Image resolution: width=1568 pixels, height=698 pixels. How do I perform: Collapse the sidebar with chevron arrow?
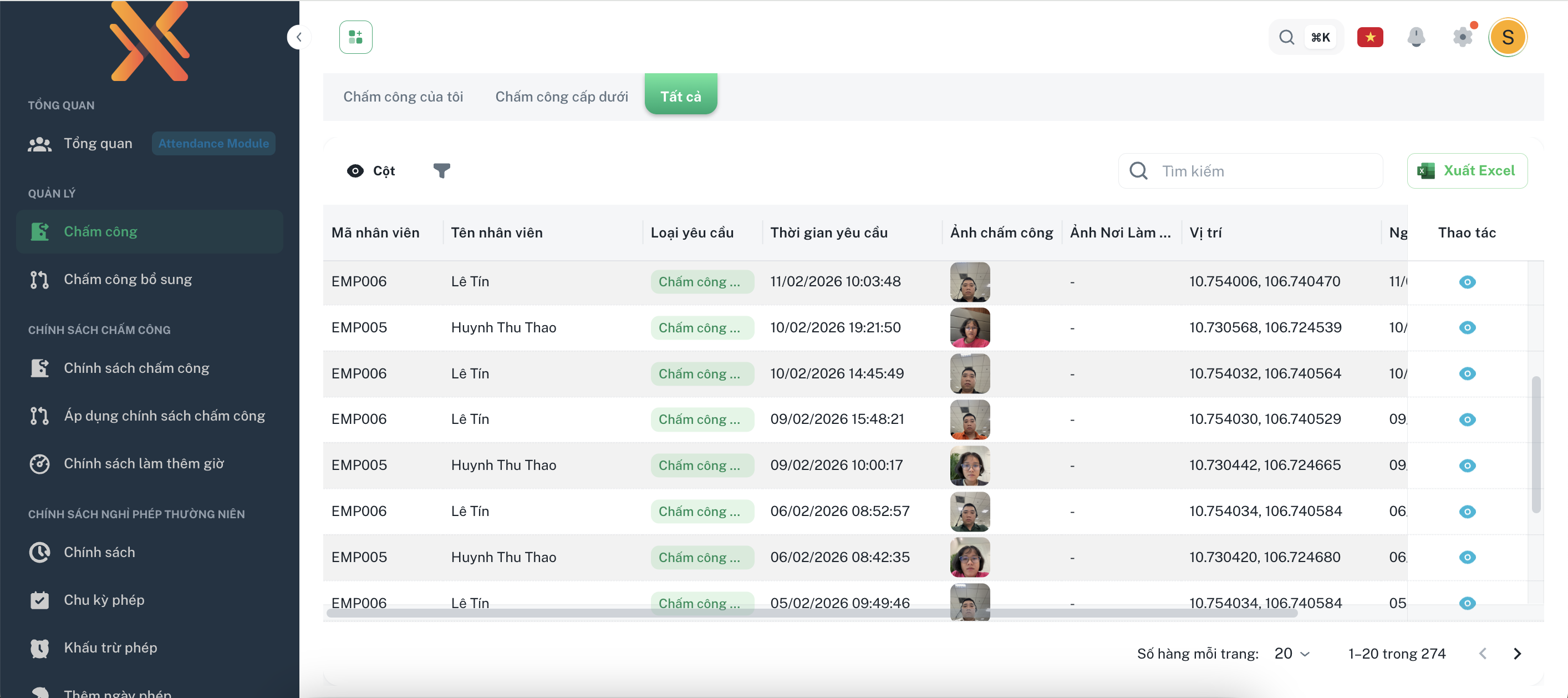click(299, 37)
